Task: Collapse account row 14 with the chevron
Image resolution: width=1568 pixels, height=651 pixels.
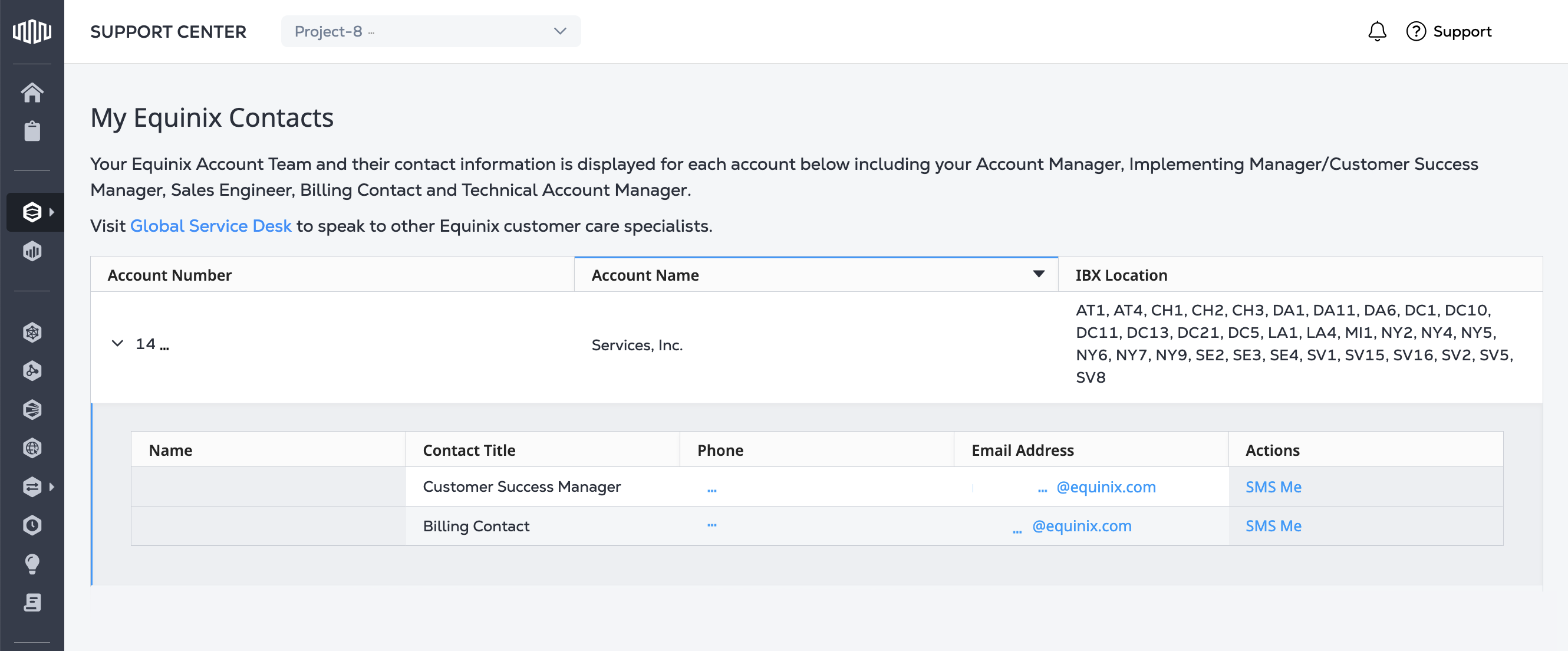Action: pyautogui.click(x=117, y=343)
